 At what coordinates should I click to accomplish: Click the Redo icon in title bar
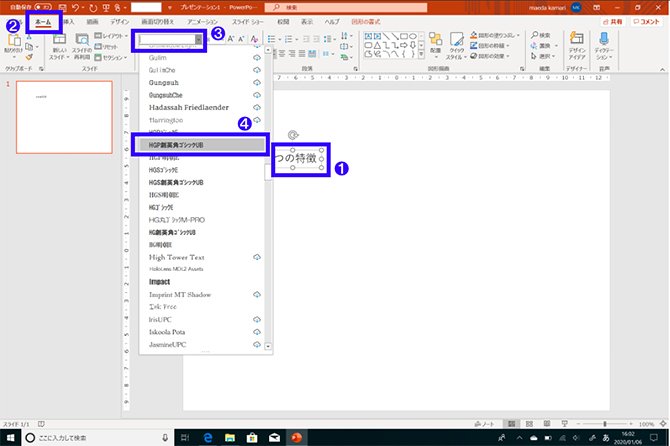[x=93, y=7]
